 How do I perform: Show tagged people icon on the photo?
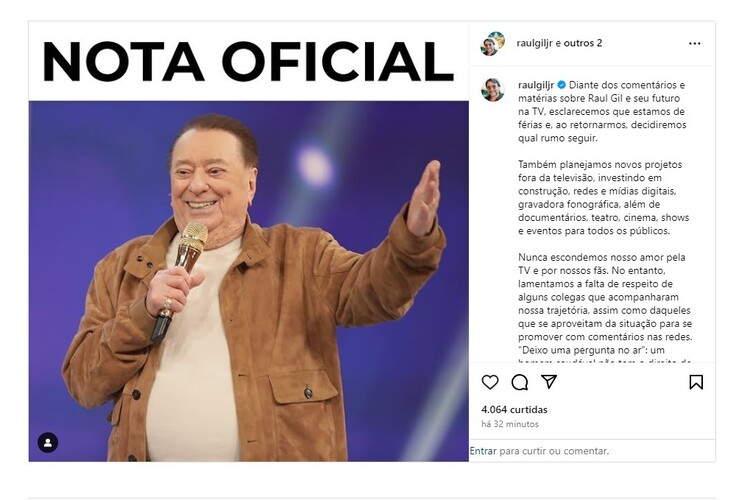48,443
